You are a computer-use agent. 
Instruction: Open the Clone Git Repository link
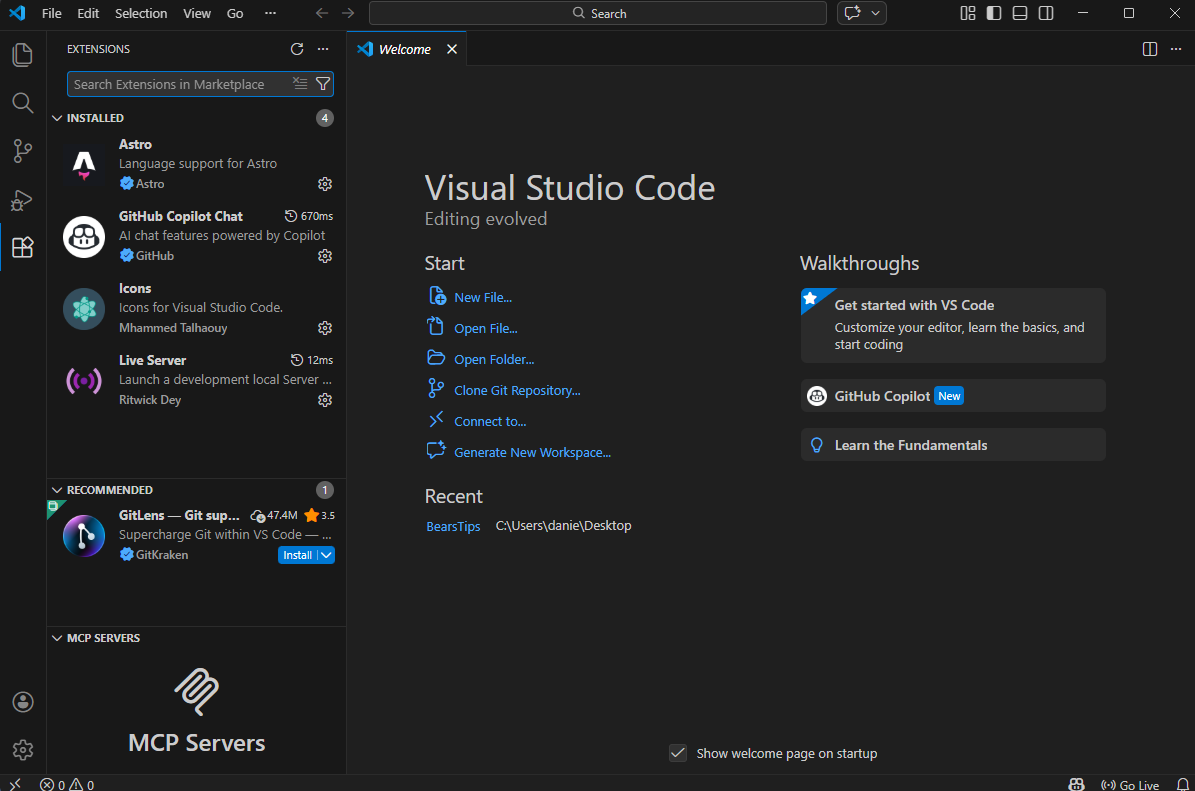517,389
